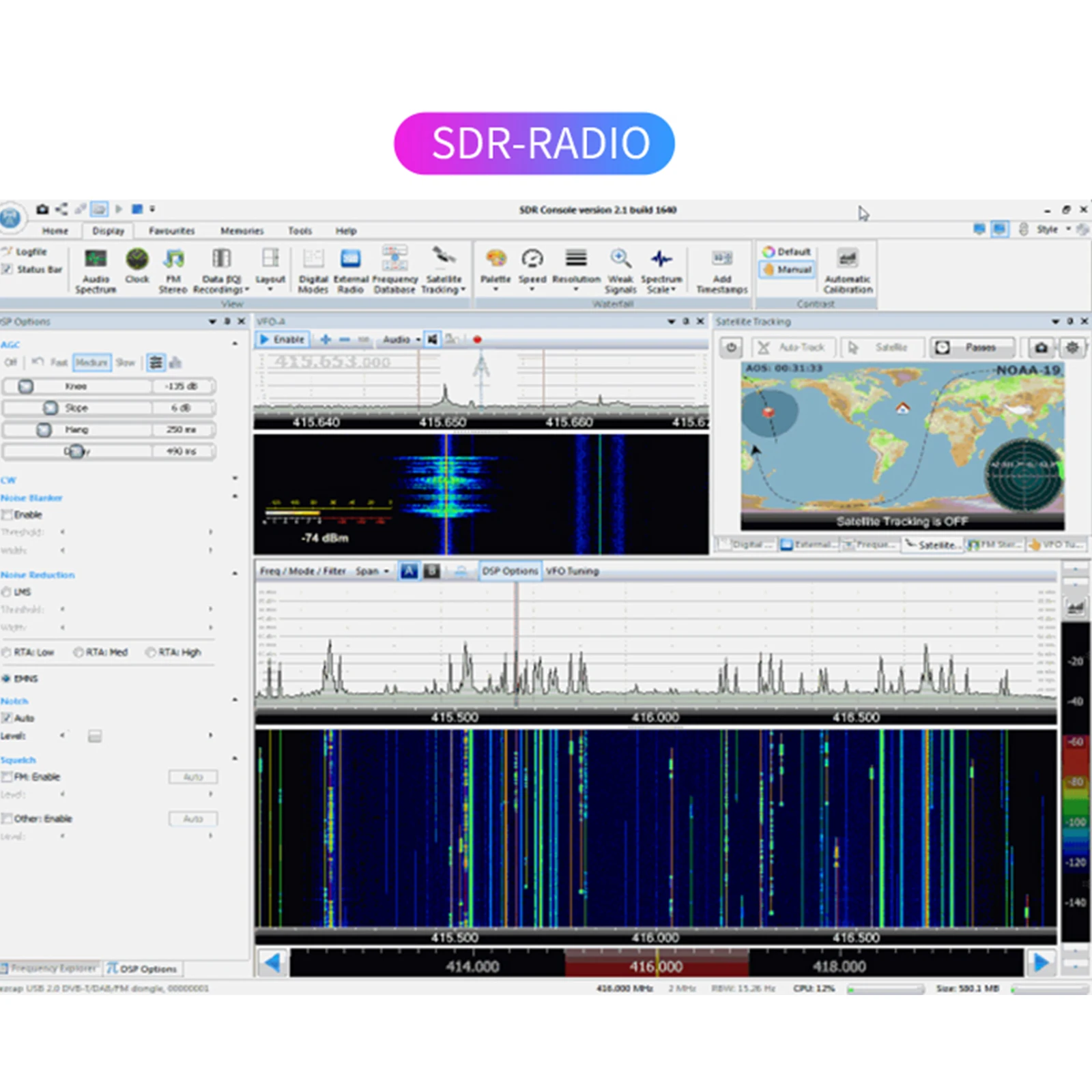Open the VFO Tuning tab
The height and width of the screenshot is (1092, 1092).
pyautogui.click(x=572, y=571)
